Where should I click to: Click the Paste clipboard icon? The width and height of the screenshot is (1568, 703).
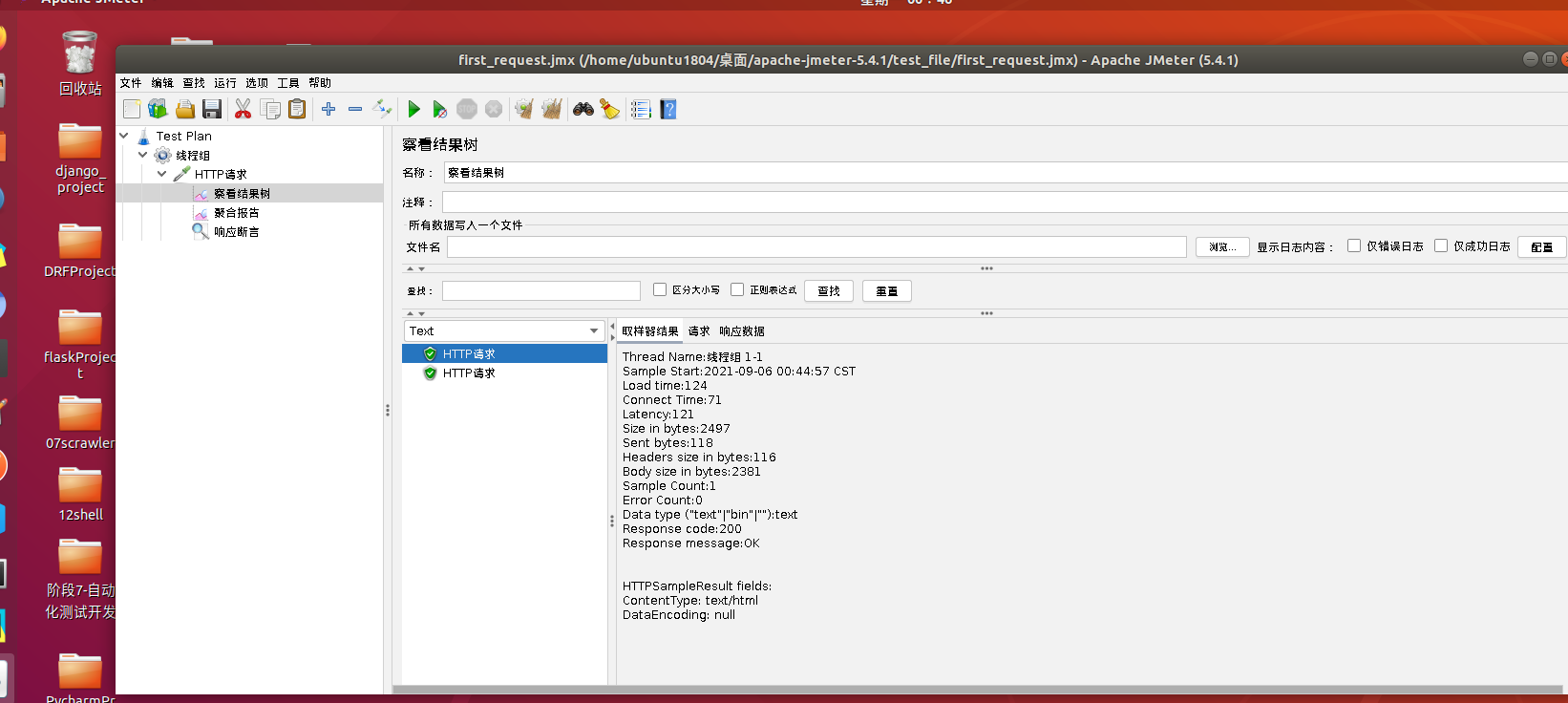pos(297,109)
